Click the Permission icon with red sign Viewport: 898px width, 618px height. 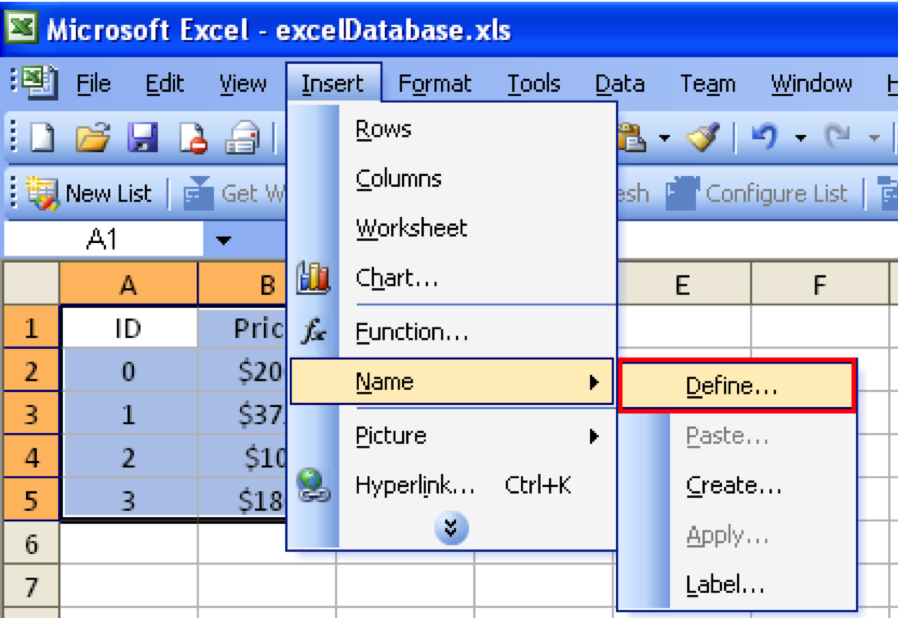(x=193, y=137)
